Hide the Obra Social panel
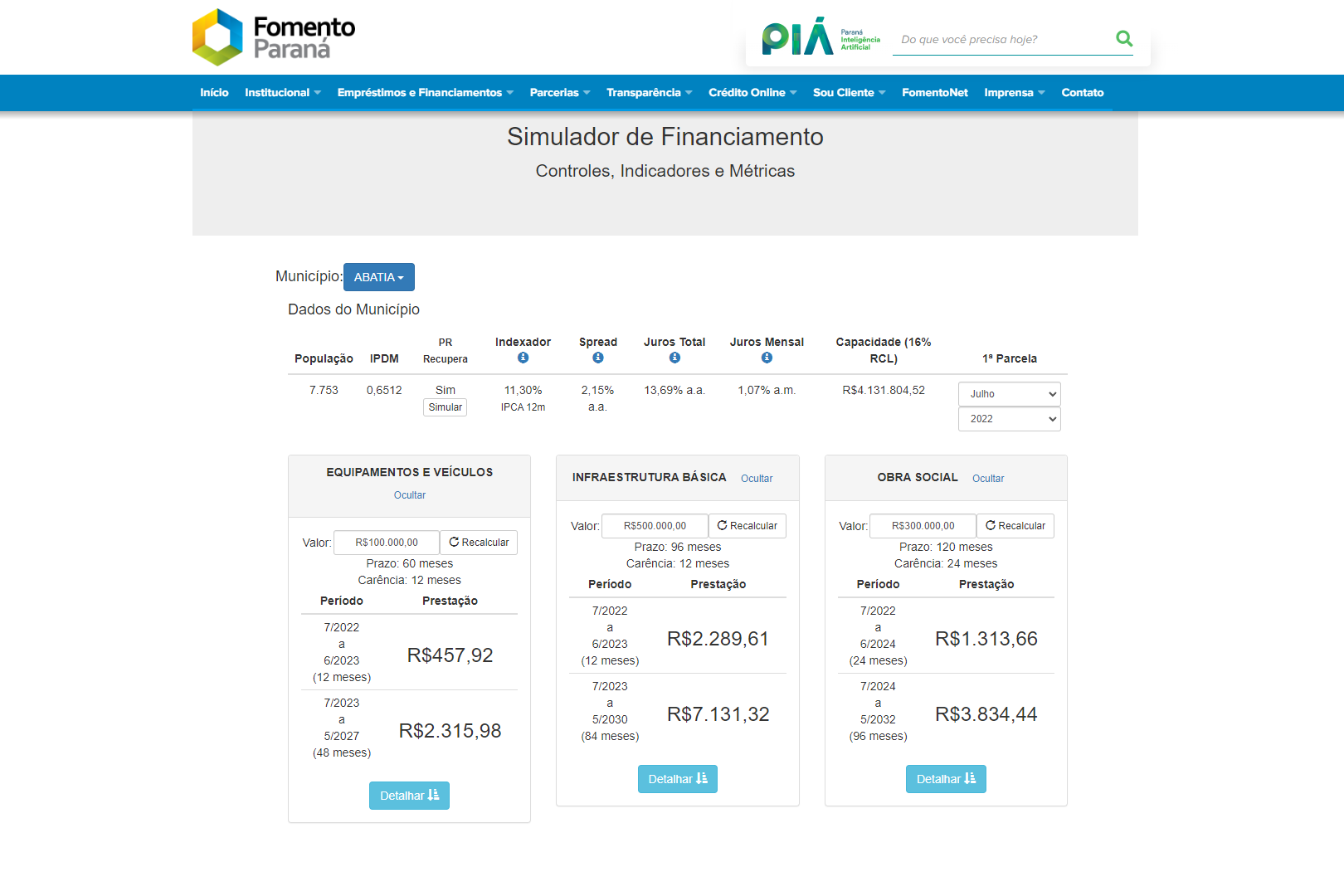This screenshot has height=896, width=1344. [x=988, y=479]
